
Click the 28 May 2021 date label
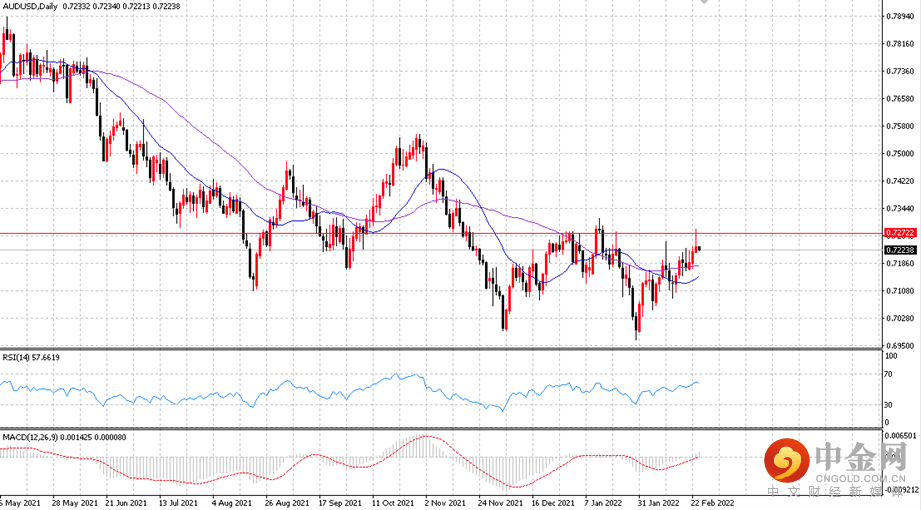[x=75, y=503]
